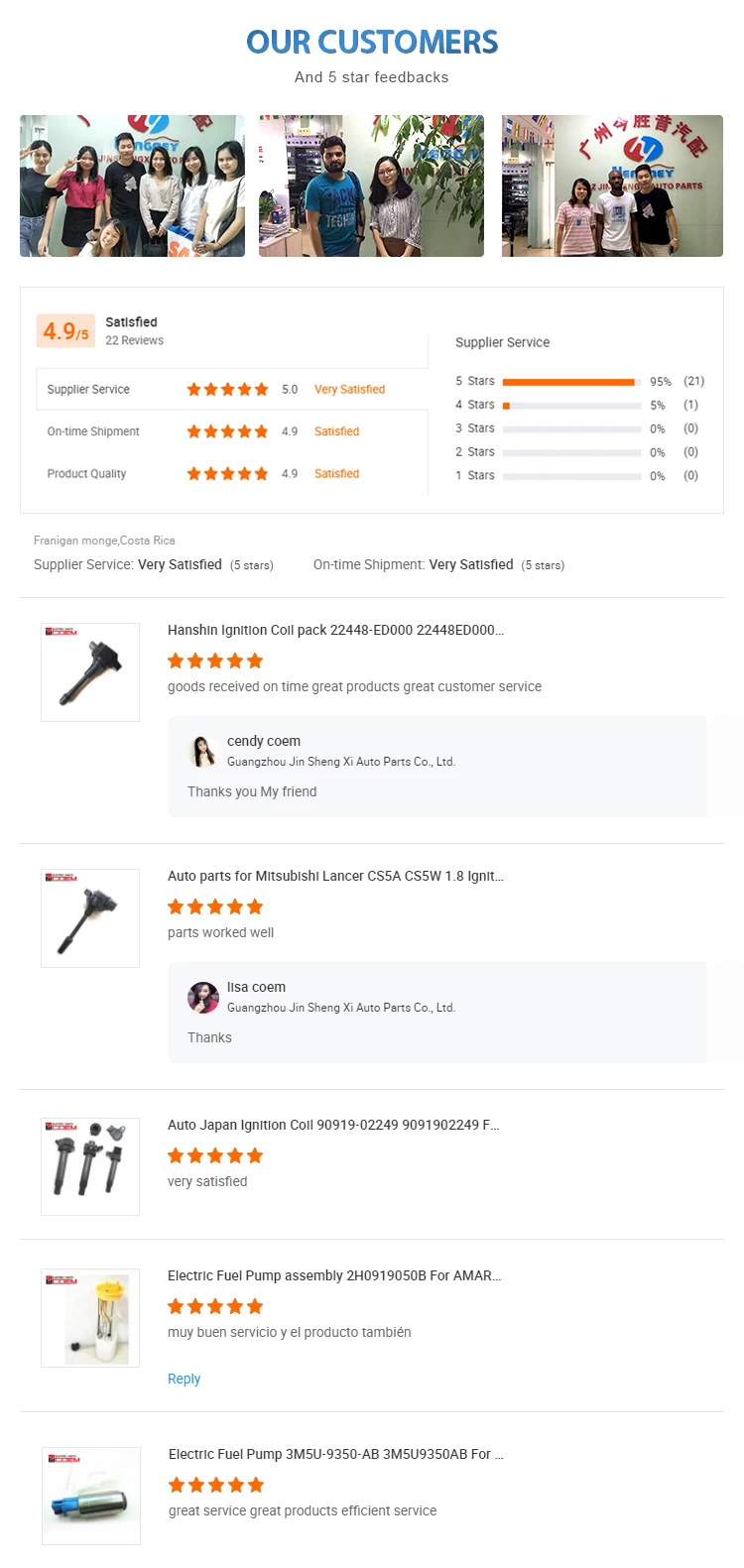Click cendy coem's avatar icon

203,752
